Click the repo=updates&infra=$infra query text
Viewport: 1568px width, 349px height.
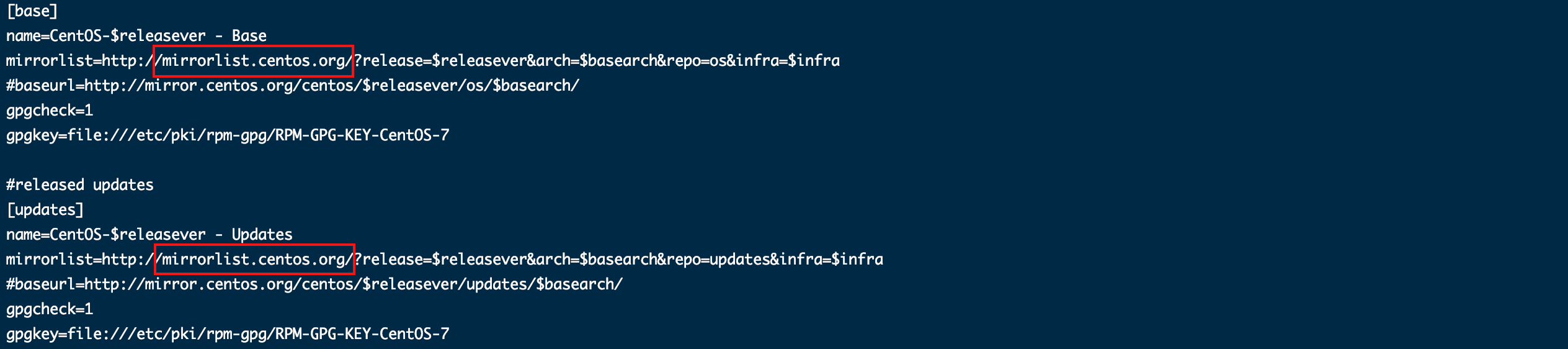(x=775, y=260)
